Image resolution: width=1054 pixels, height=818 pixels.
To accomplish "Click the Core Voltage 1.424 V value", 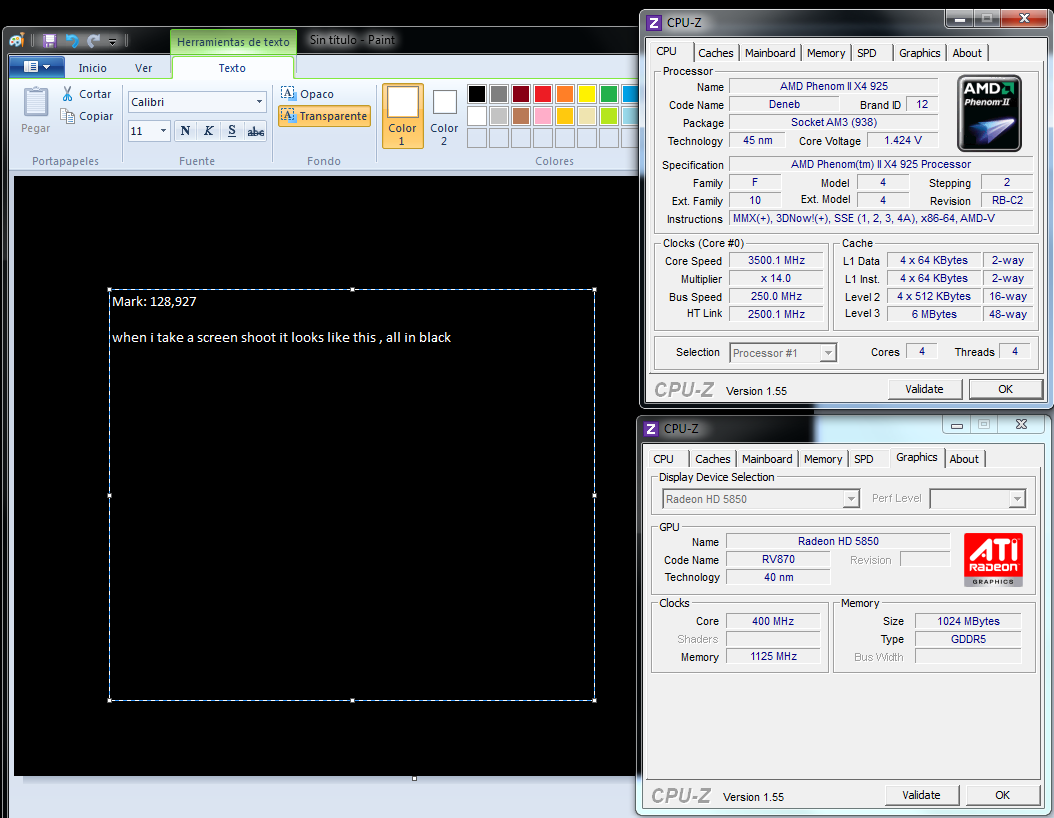I will 902,140.
